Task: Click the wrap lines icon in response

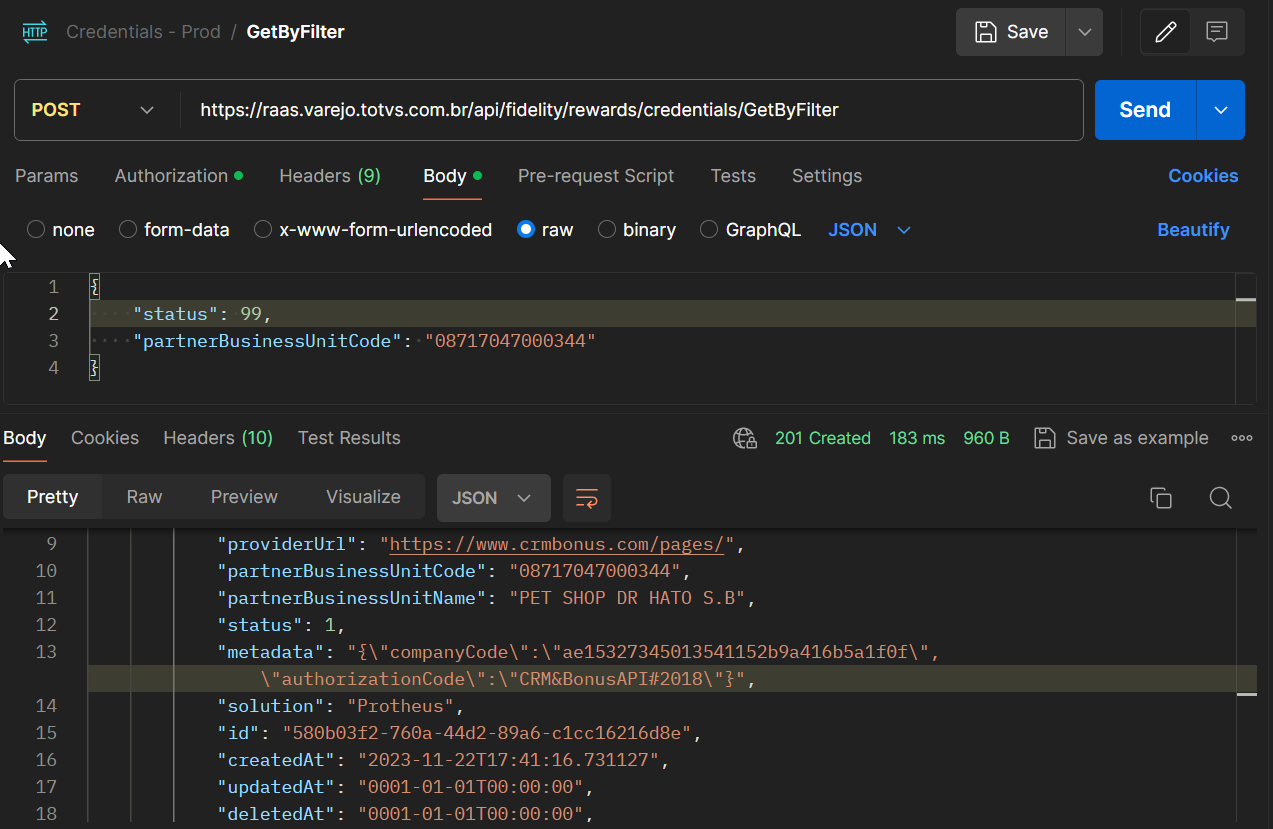Action: [x=587, y=498]
